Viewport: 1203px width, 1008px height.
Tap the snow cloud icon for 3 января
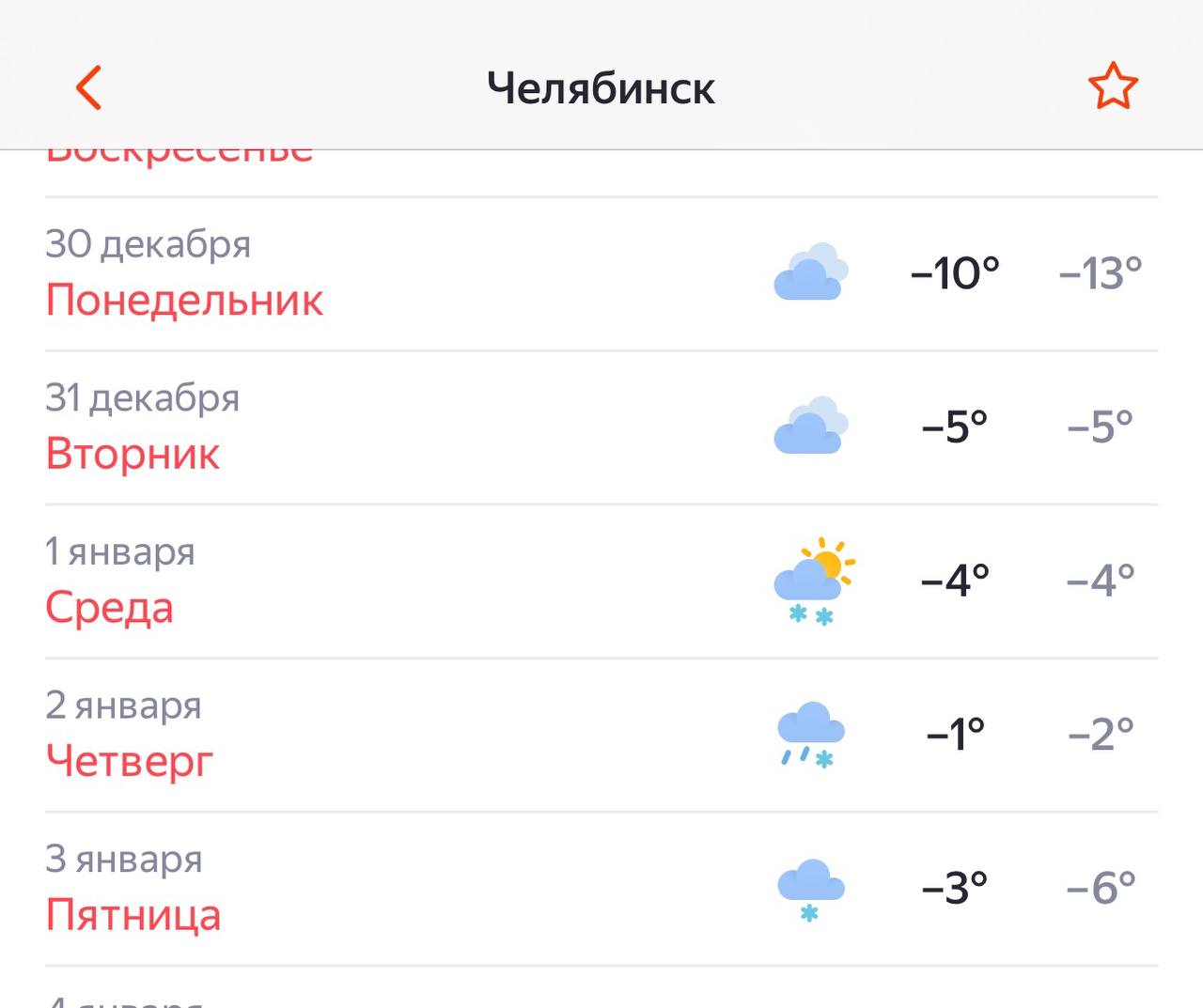[810, 888]
